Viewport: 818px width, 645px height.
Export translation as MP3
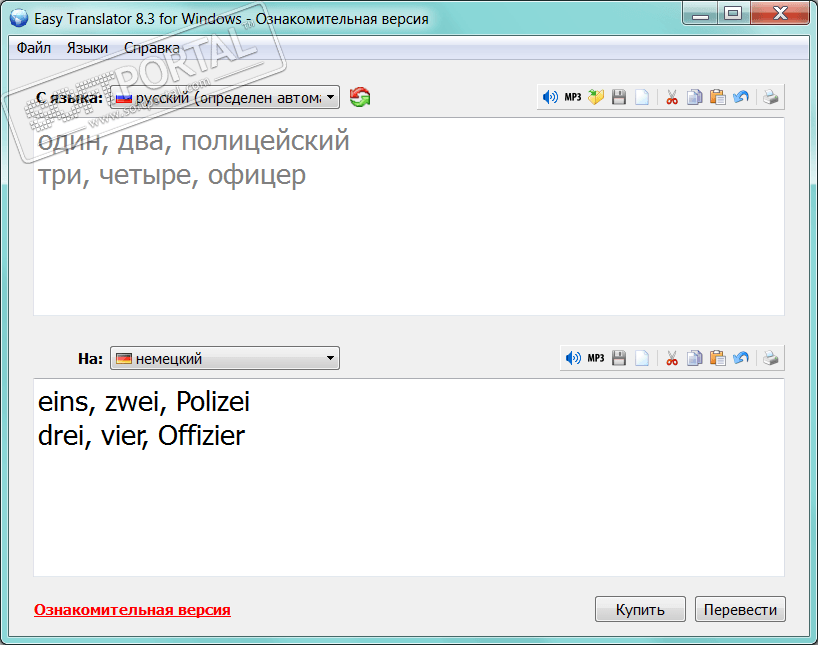(596, 358)
